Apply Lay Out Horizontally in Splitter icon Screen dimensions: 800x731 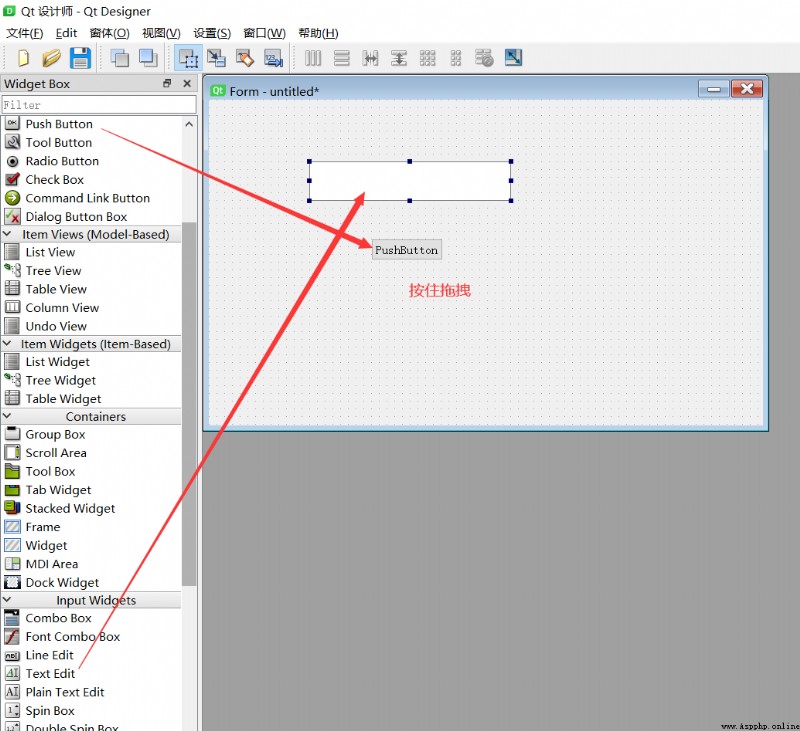[x=370, y=58]
